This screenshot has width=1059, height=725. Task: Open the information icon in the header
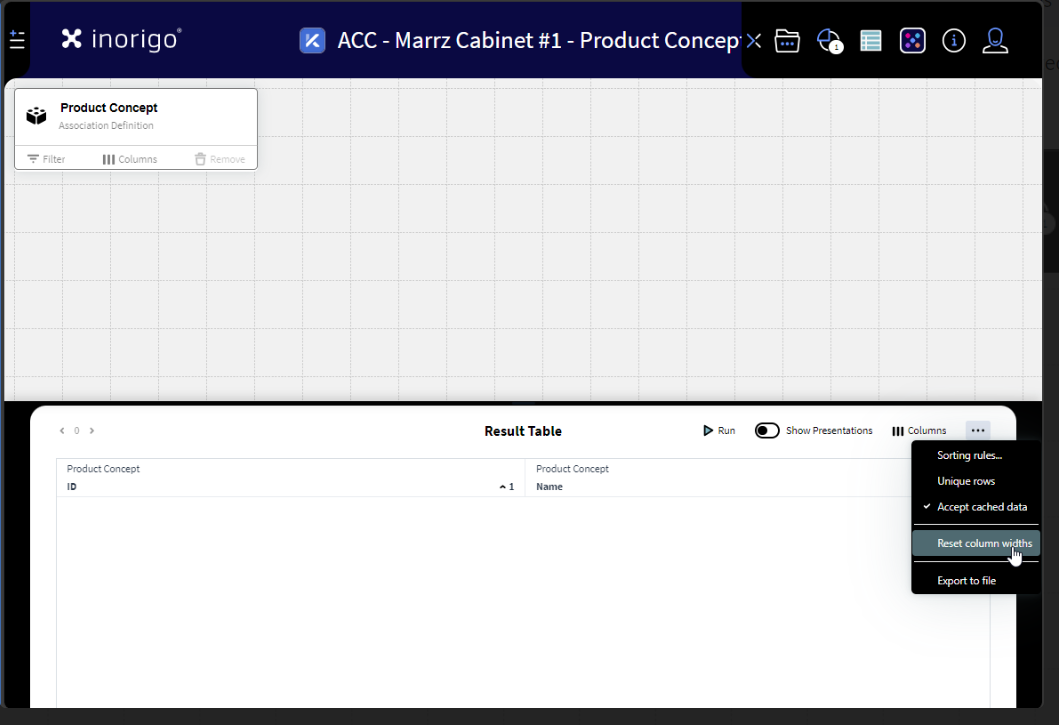(x=954, y=41)
